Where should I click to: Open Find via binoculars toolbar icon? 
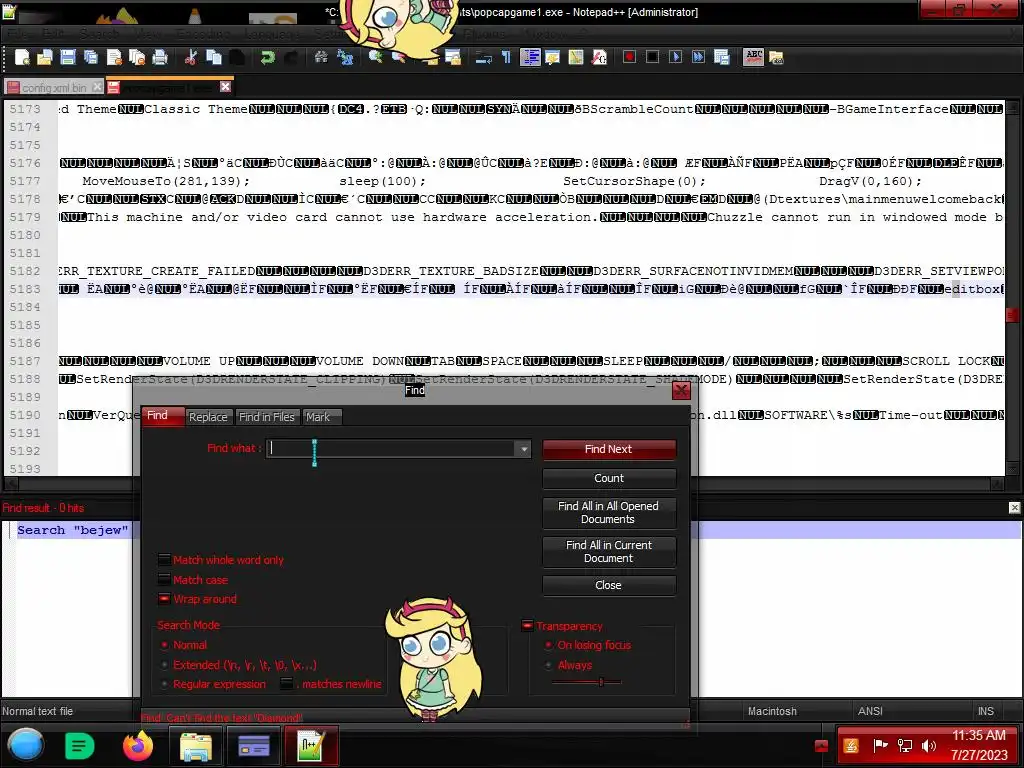(321, 57)
